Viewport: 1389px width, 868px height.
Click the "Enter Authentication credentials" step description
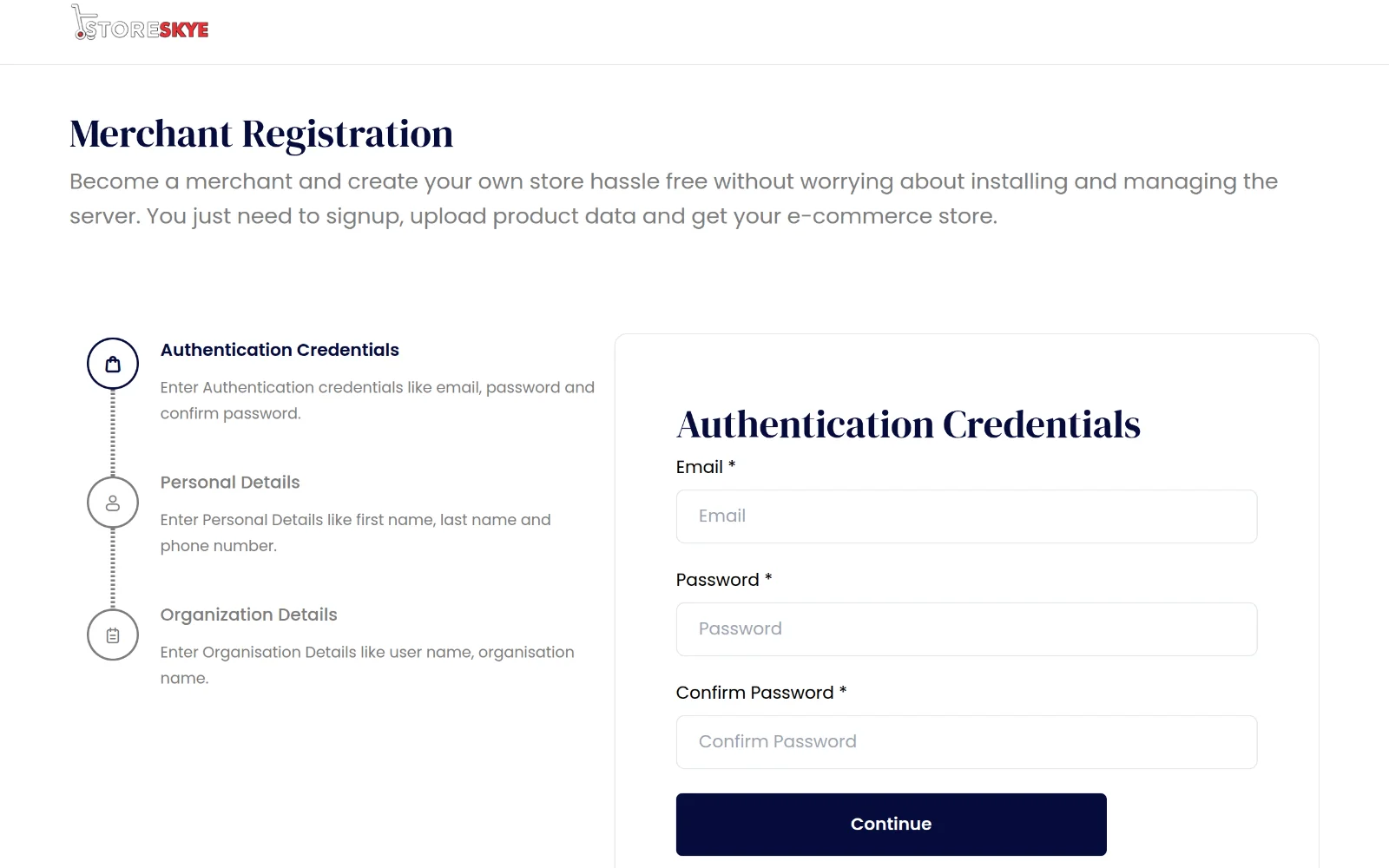click(x=377, y=400)
